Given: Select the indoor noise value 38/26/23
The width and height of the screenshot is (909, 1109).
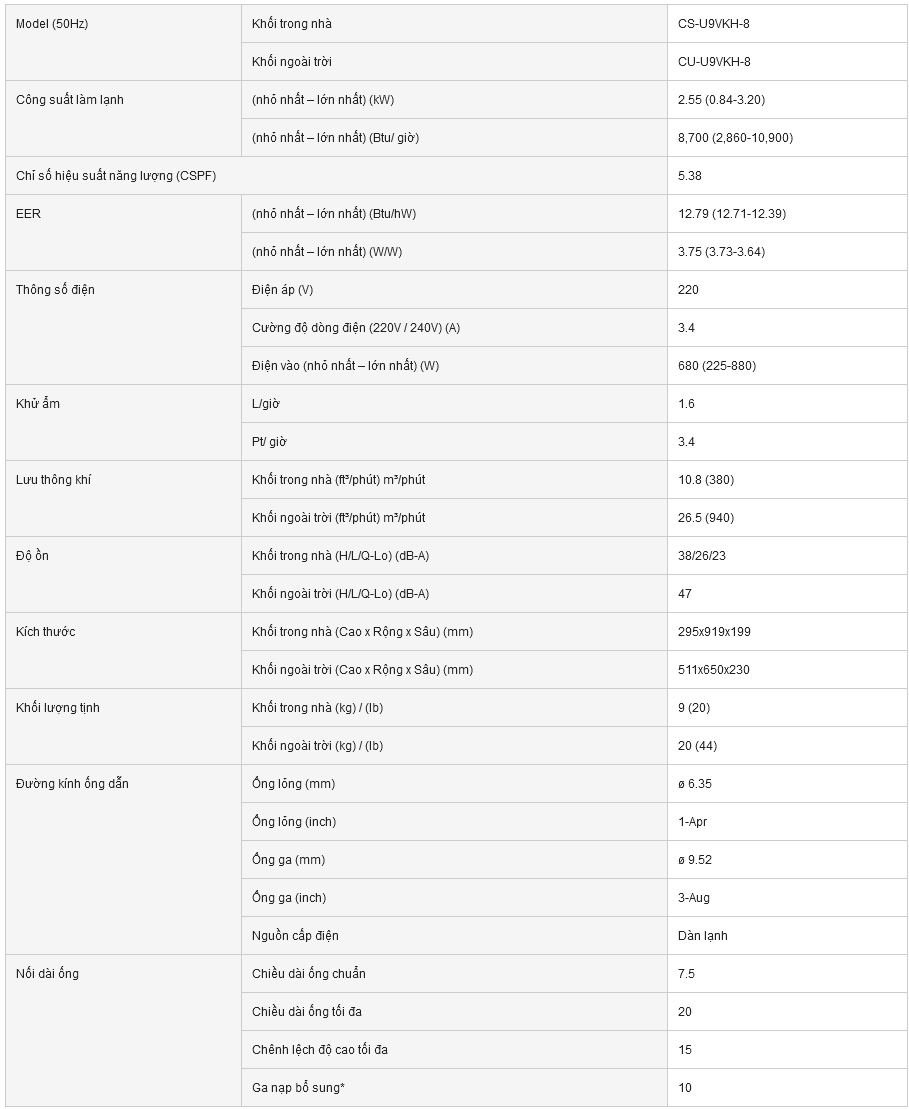Looking at the screenshot, I should click(x=702, y=556).
